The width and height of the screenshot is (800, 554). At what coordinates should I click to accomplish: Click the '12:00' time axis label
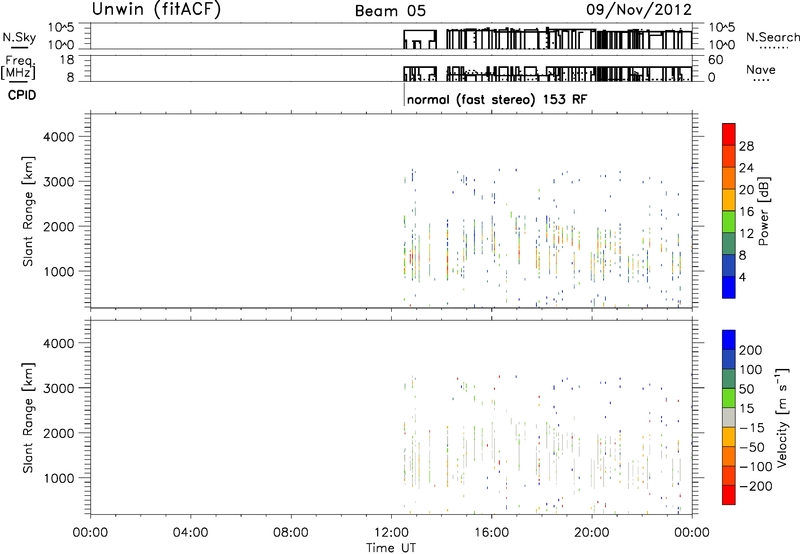coord(391,533)
